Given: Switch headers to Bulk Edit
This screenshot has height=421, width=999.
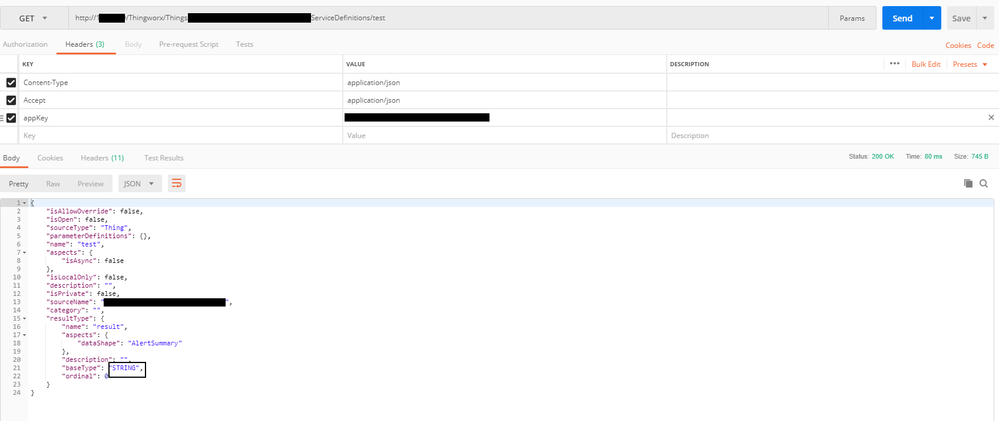Looking at the screenshot, I should (x=926, y=64).
